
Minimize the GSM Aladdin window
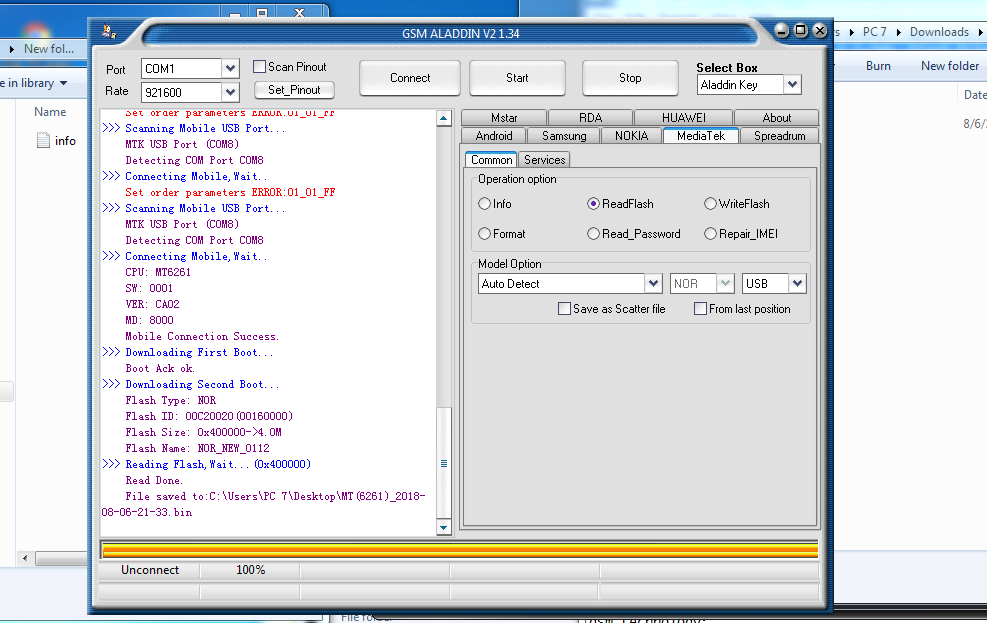tap(781, 30)
